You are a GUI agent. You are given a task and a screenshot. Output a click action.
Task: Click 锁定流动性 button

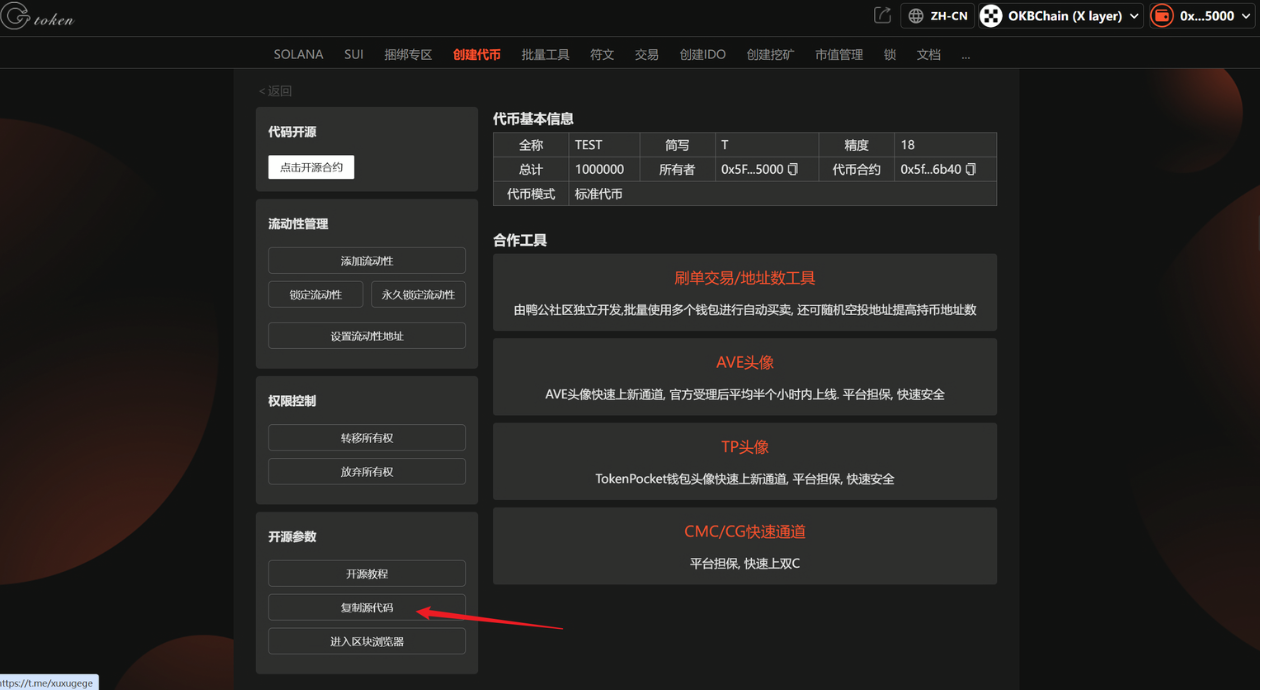click(x=316, y=295)
